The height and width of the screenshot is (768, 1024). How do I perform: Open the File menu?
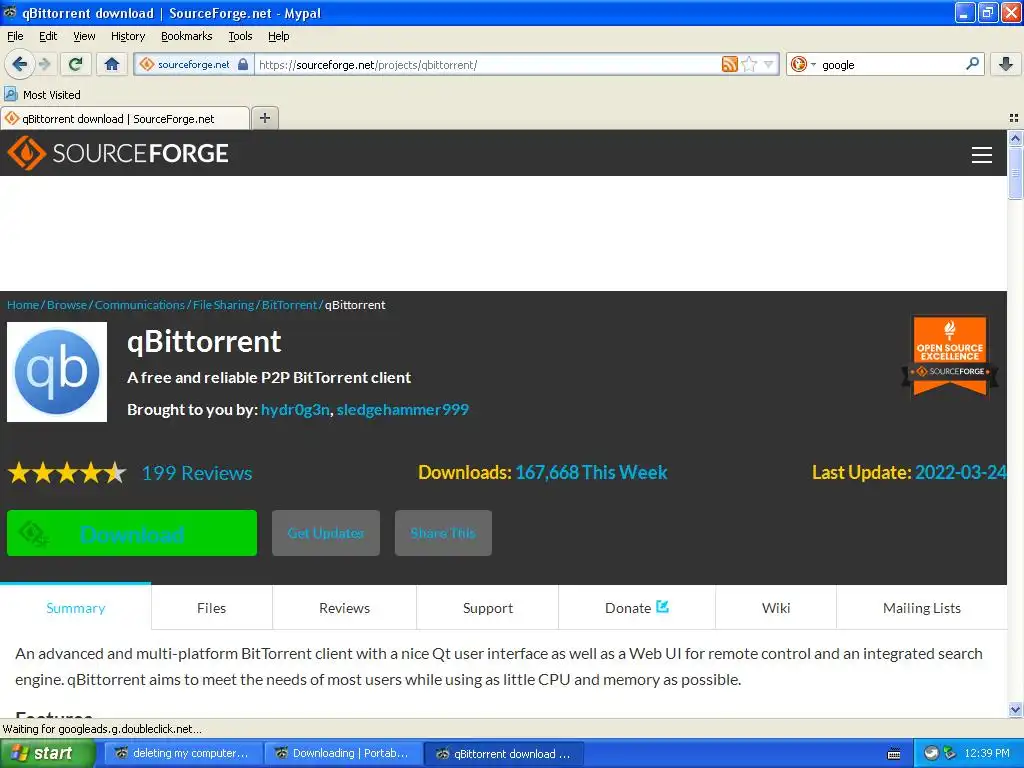click(15, 36)
